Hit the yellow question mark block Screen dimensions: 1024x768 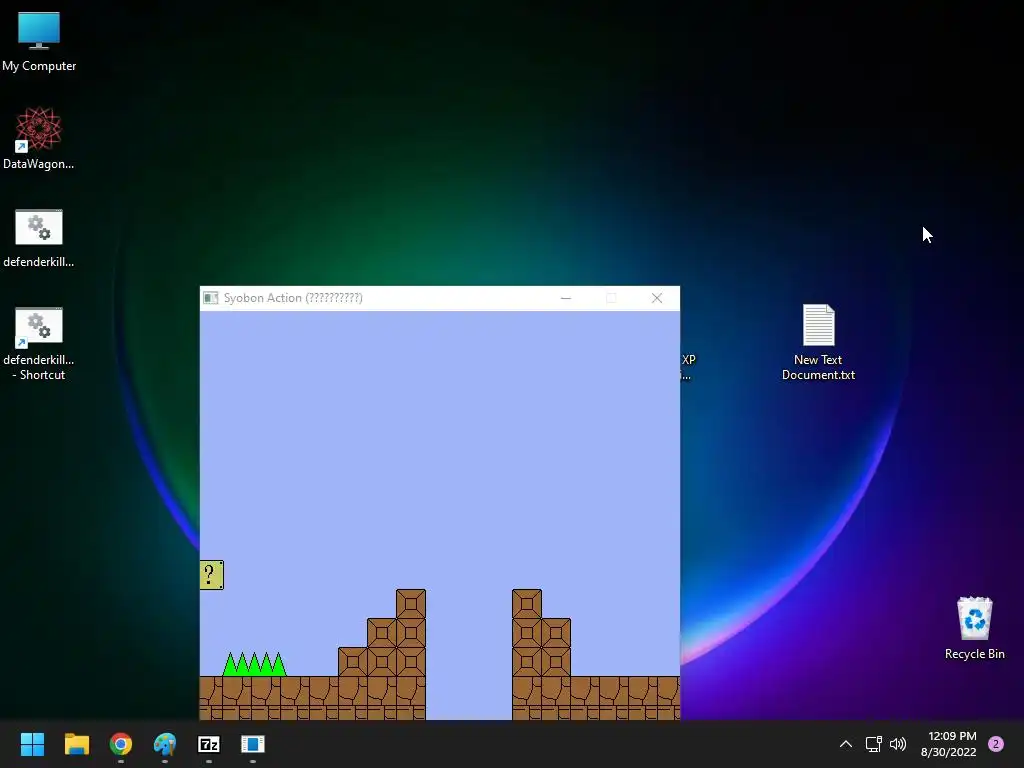point(212,575)
